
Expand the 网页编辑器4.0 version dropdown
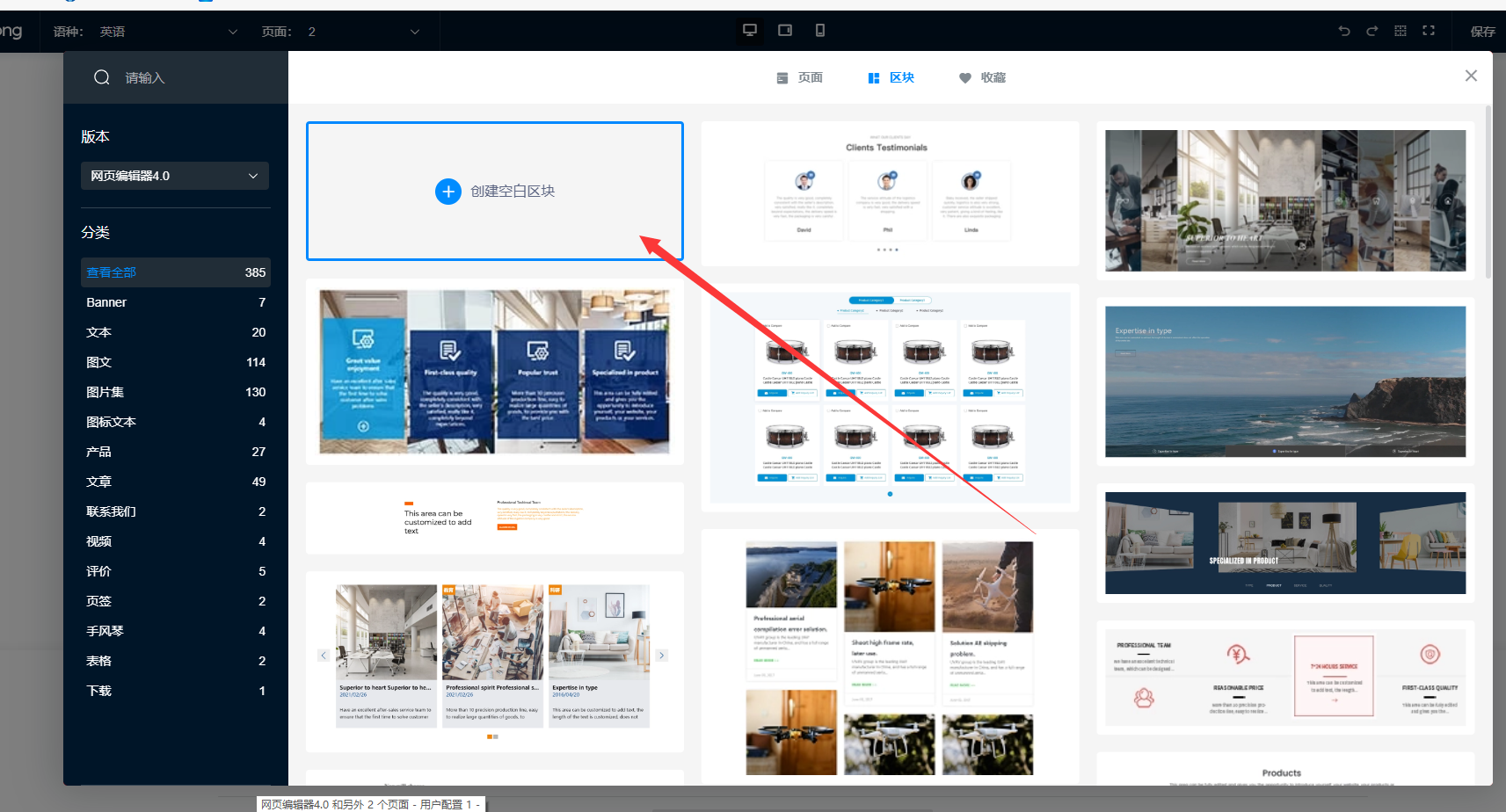coord(175,176)
